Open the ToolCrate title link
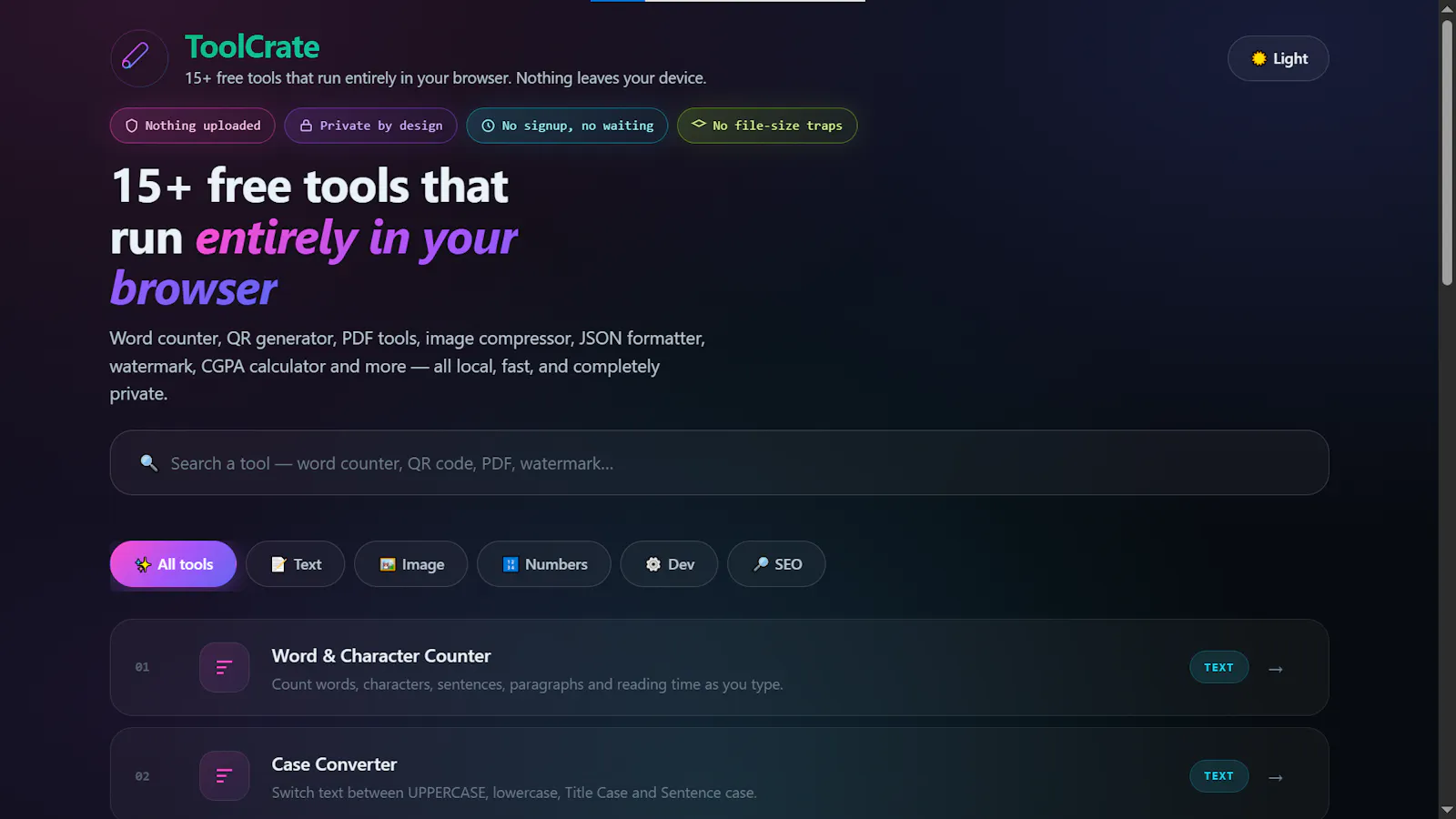Screen dimensions: 1456x819 (x=252, y=46)
